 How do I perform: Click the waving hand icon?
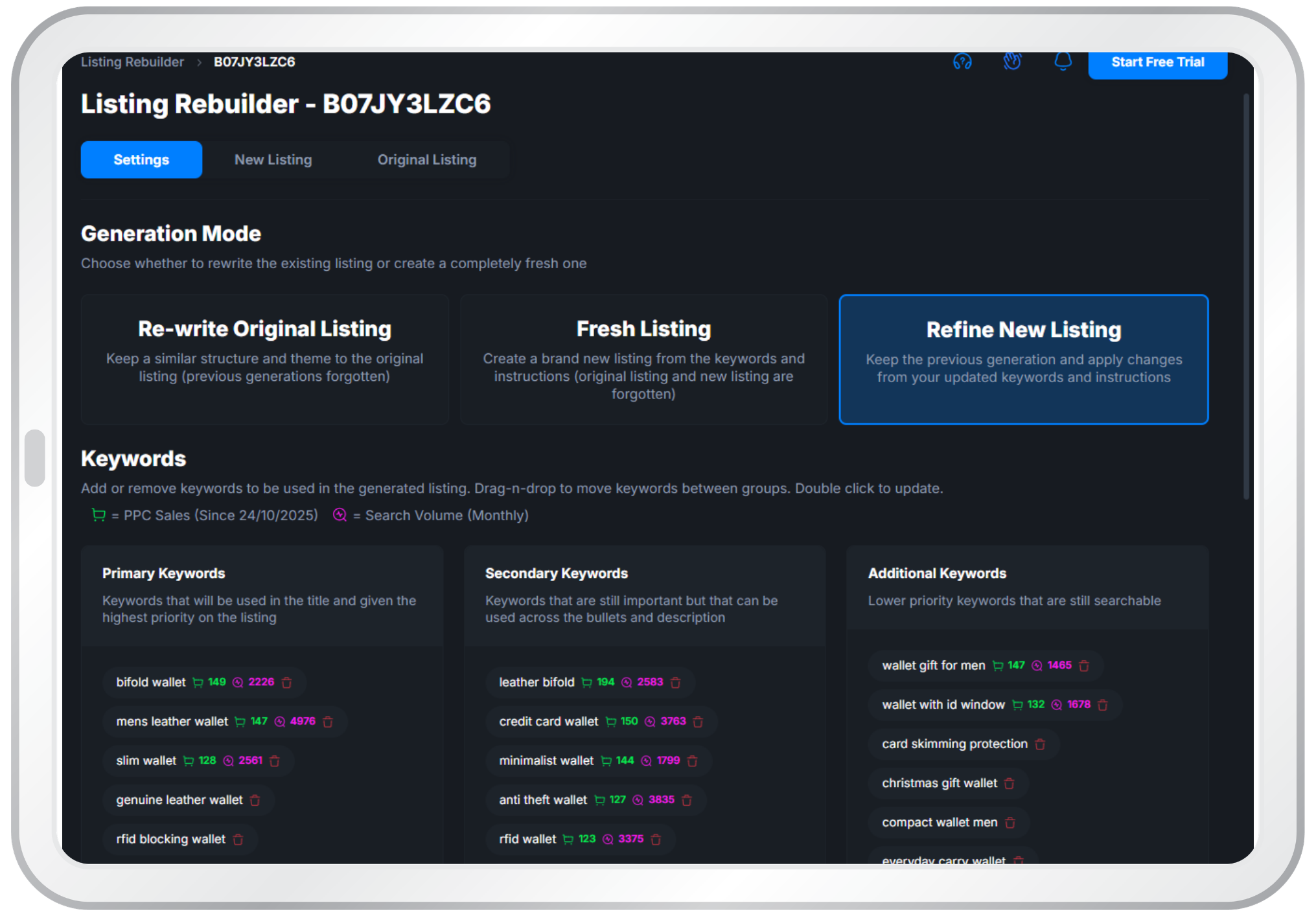click(x=1012, y=62)
